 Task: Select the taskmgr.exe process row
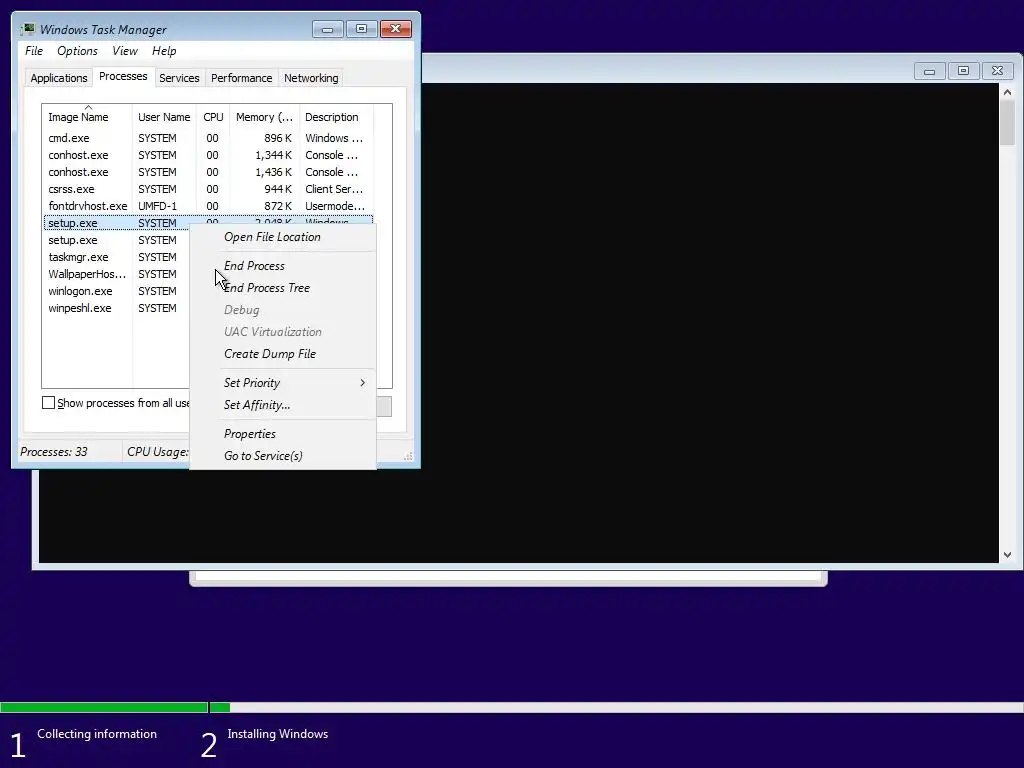[116, 257]
